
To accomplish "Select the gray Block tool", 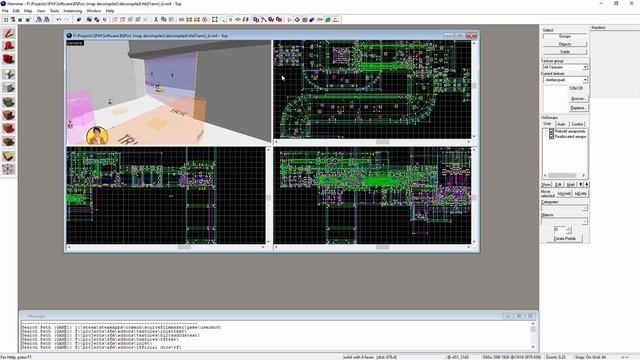I will (9, 88).
